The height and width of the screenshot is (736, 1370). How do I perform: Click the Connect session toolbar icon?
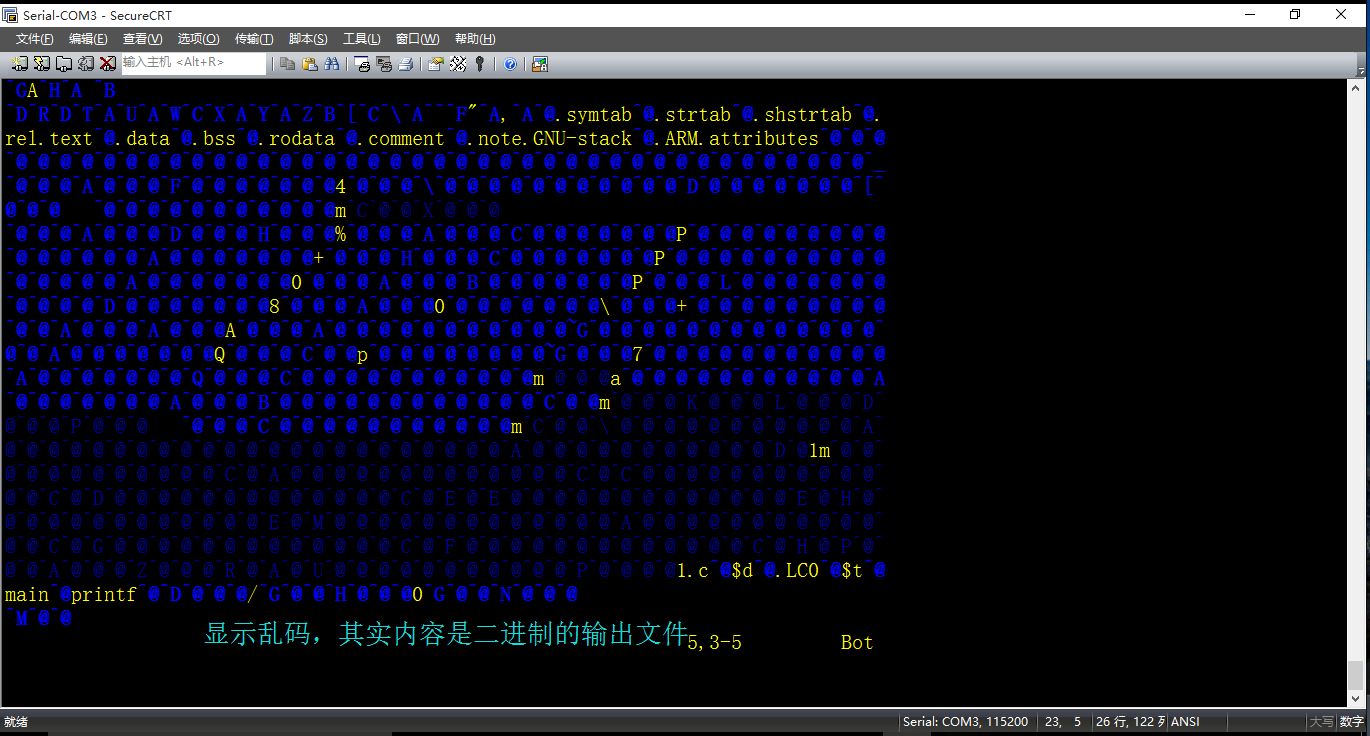19,64
